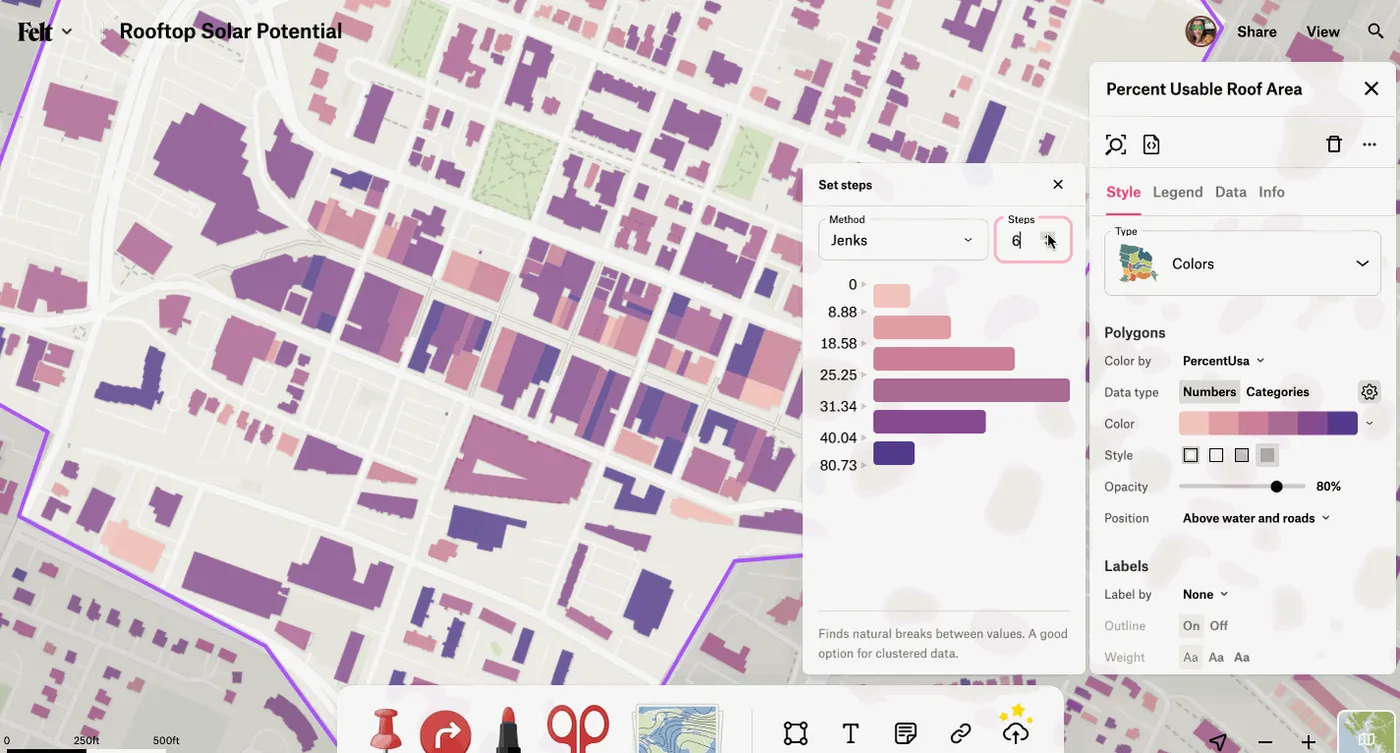
Task: Open the View menu button
Action: click(x=1323, y=32)
